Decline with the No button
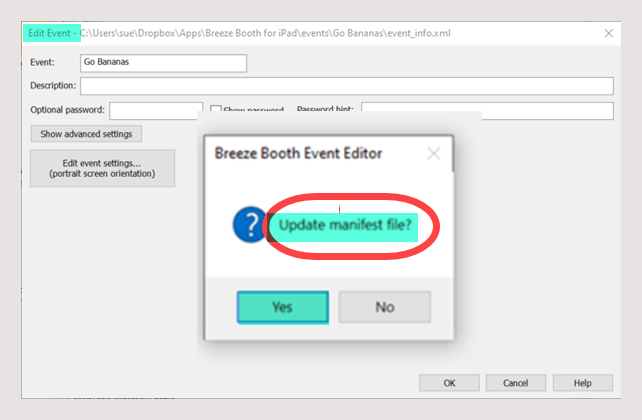Screen dimensions: 642x420 [384, 307]
